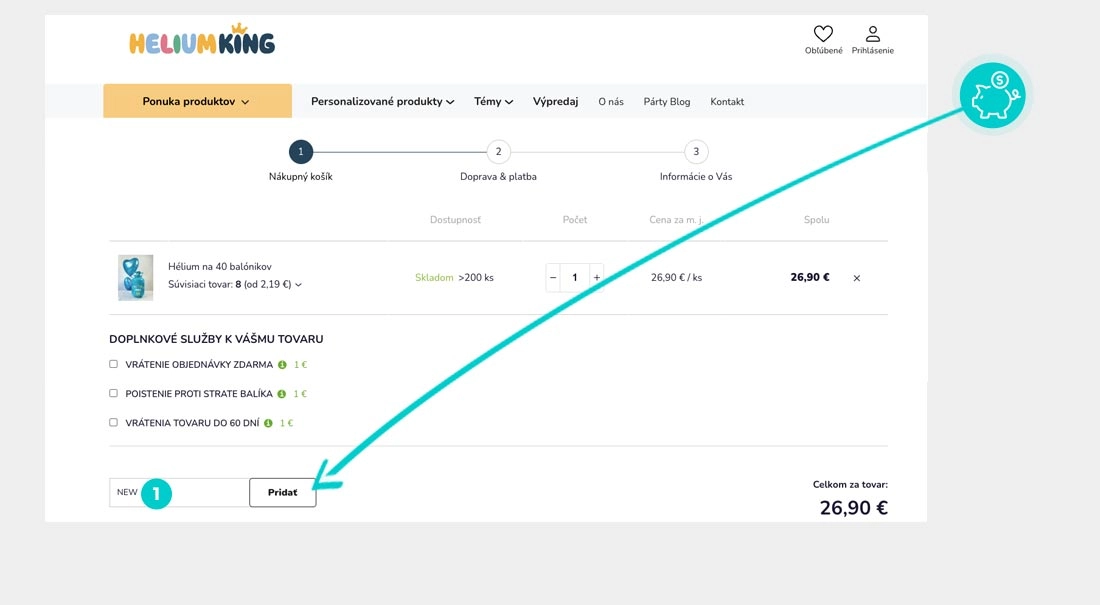Screen dimensions: 1100x605
Task: Tick Poistenie proti strate balíka checkbox
Action: pyautogui.click(x=114, y=393)
